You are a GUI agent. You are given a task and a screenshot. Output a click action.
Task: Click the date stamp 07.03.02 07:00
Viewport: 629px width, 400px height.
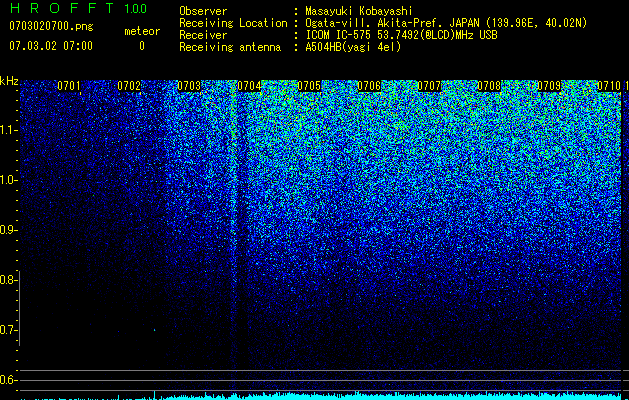[x=51, y=46]
